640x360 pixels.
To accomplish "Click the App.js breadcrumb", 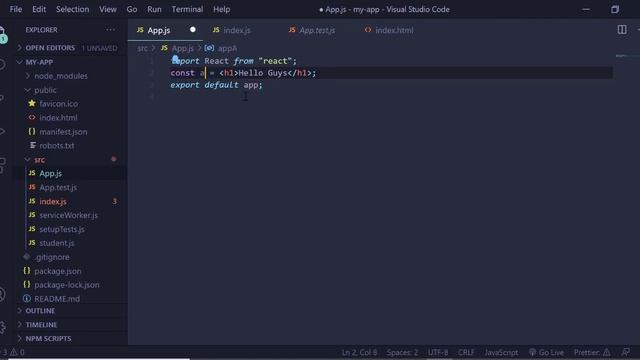I will (182, 48).
